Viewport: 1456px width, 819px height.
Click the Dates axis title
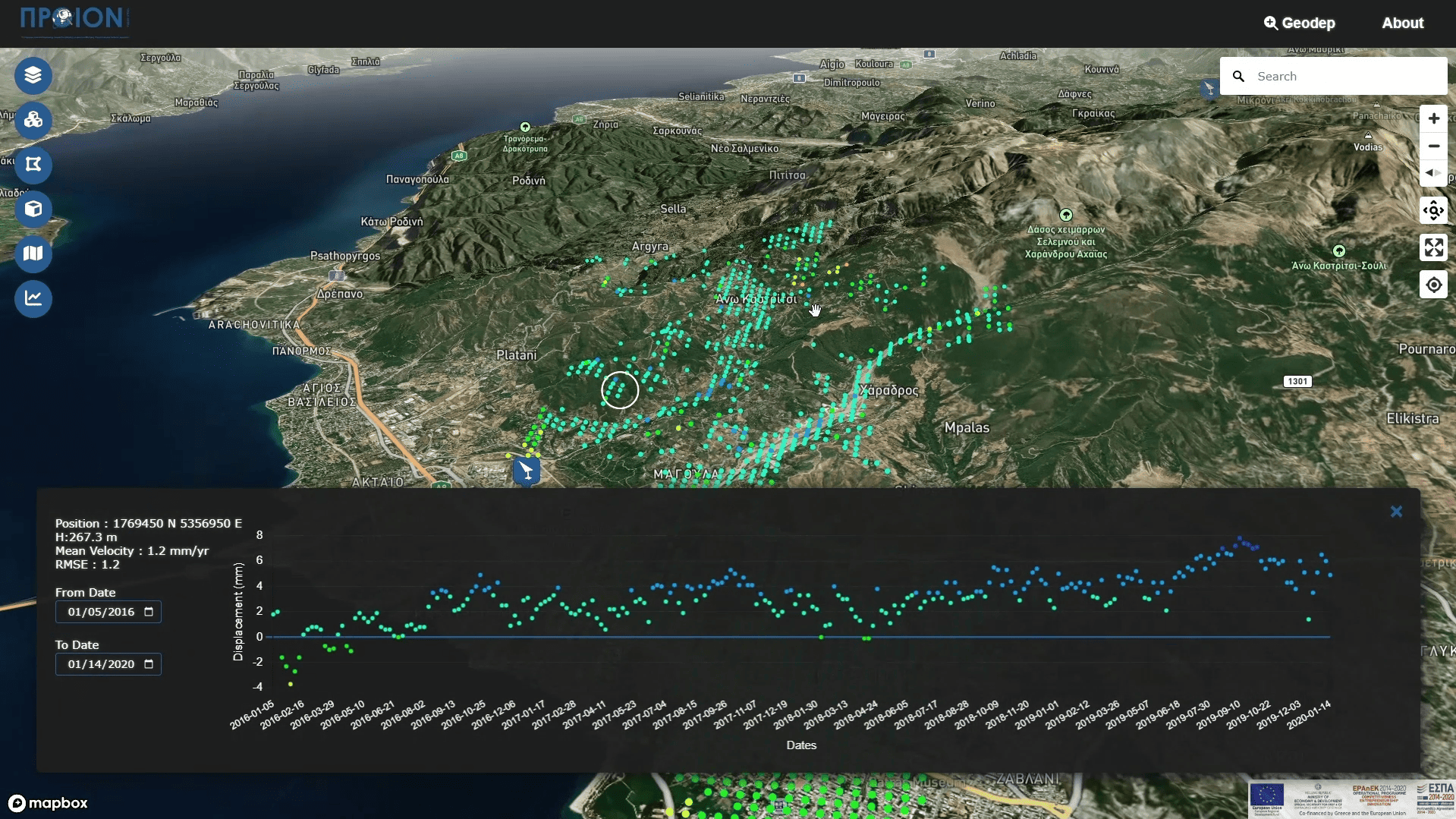(x=801, y=745)
